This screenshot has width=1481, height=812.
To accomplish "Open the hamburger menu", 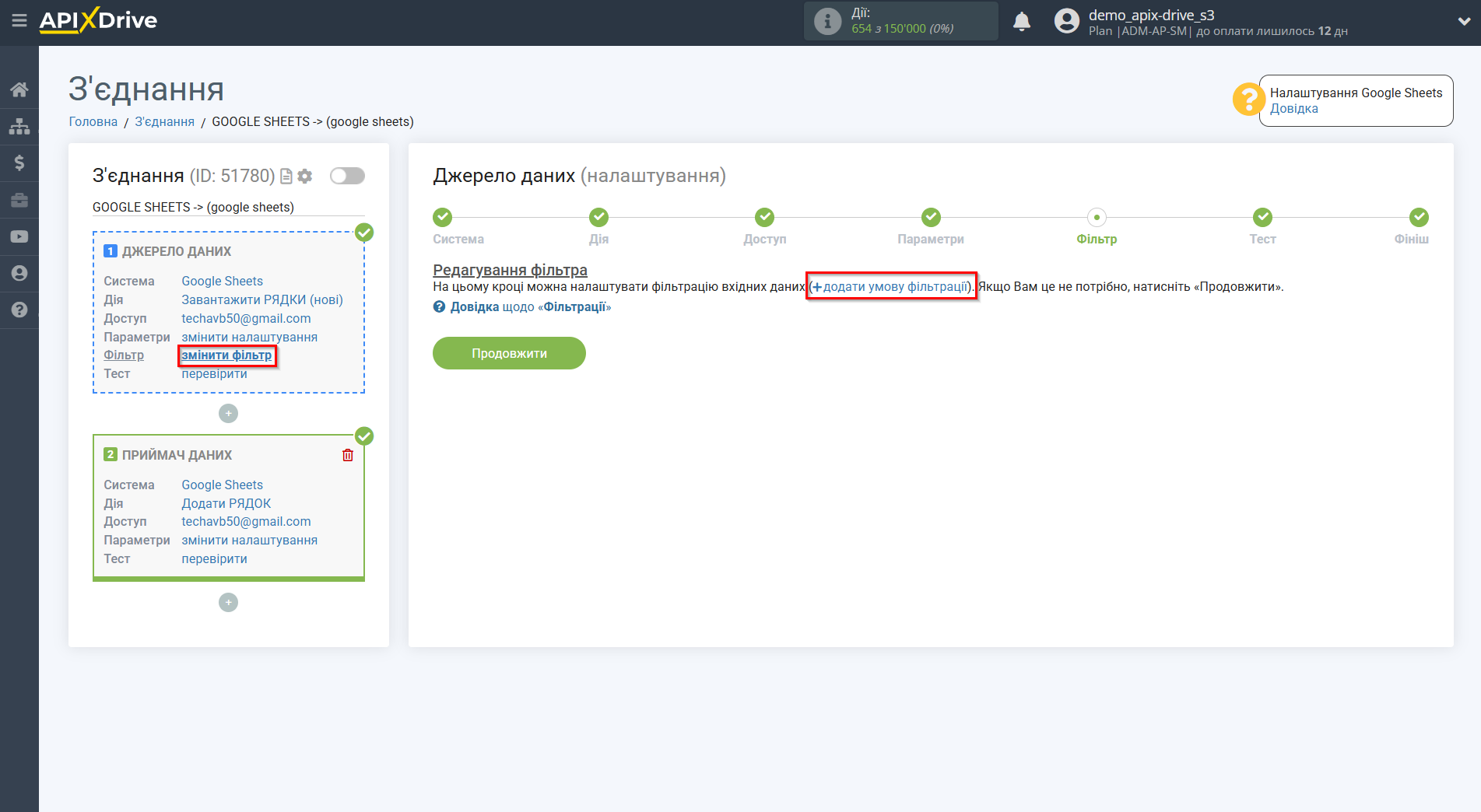I will 19,21.
